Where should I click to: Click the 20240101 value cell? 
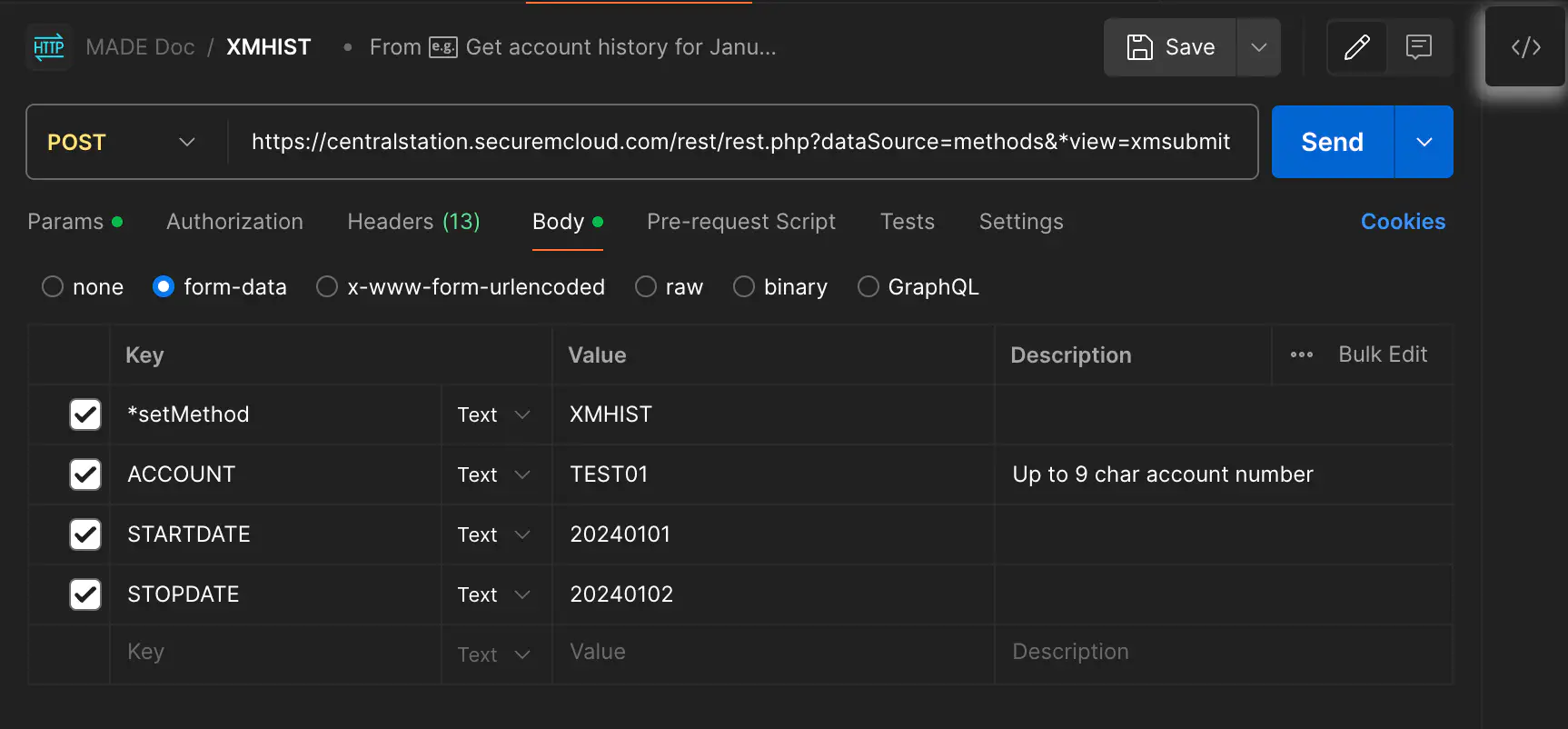tap(773, 534)
